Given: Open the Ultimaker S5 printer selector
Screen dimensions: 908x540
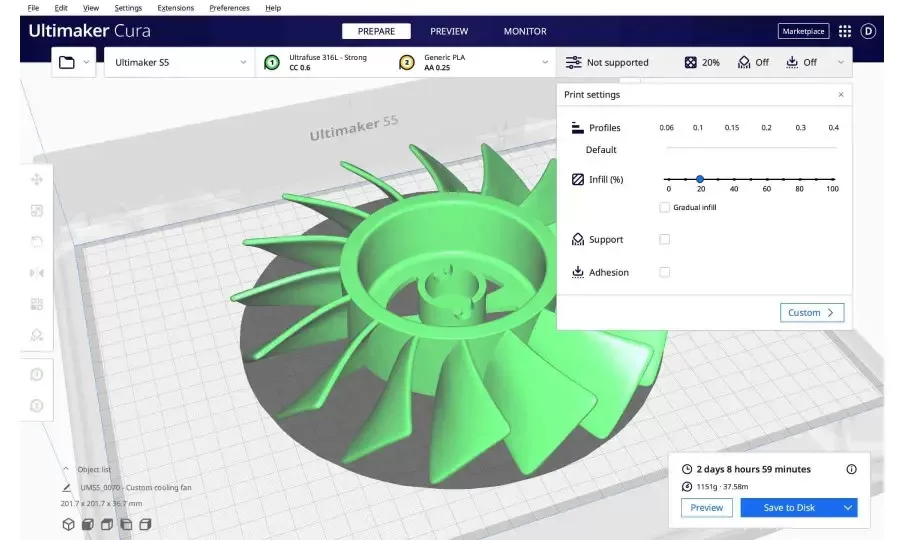Looking at the screenshot, I should (180, 62).
